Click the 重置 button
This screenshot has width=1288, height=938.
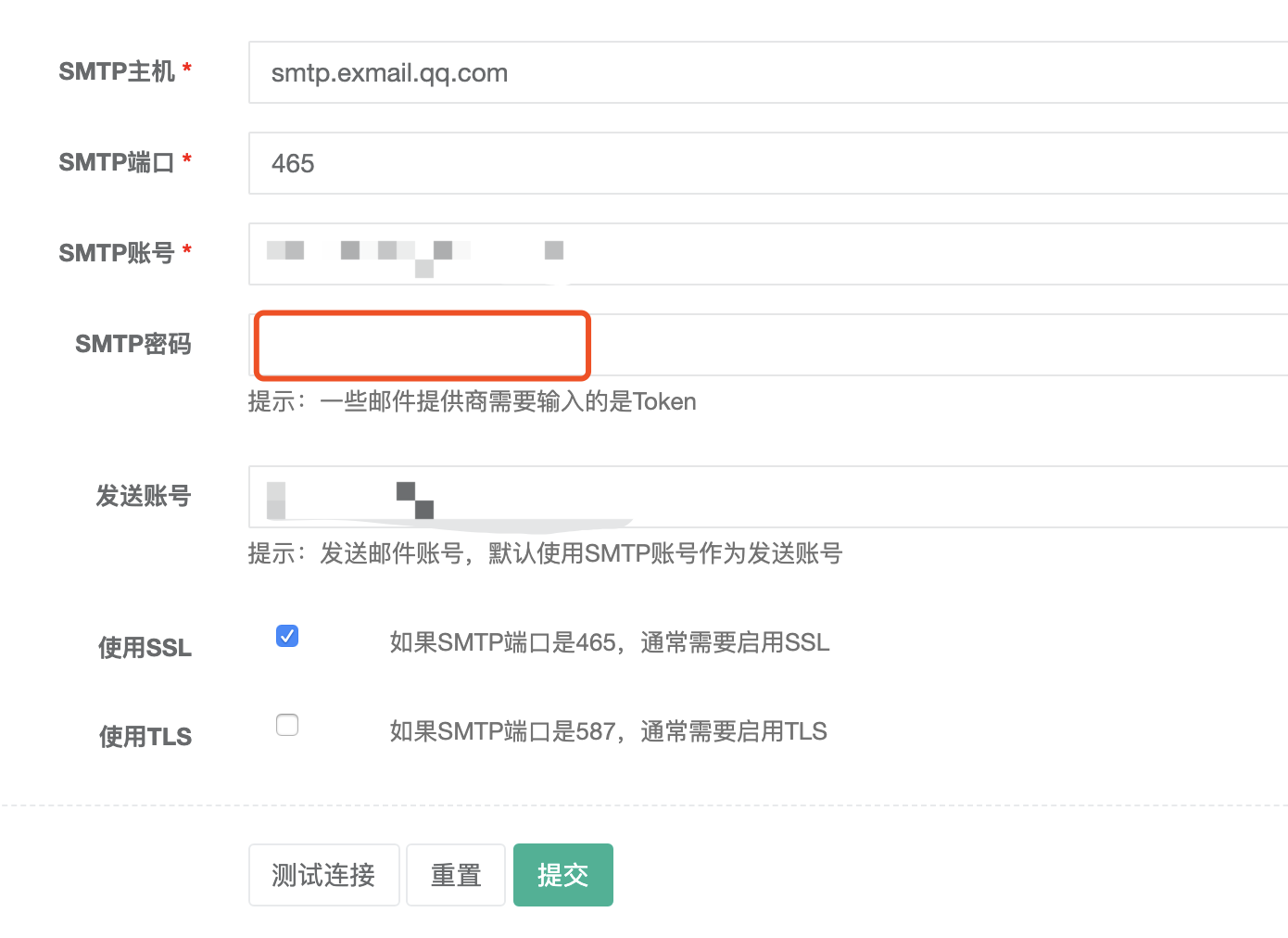456,875
